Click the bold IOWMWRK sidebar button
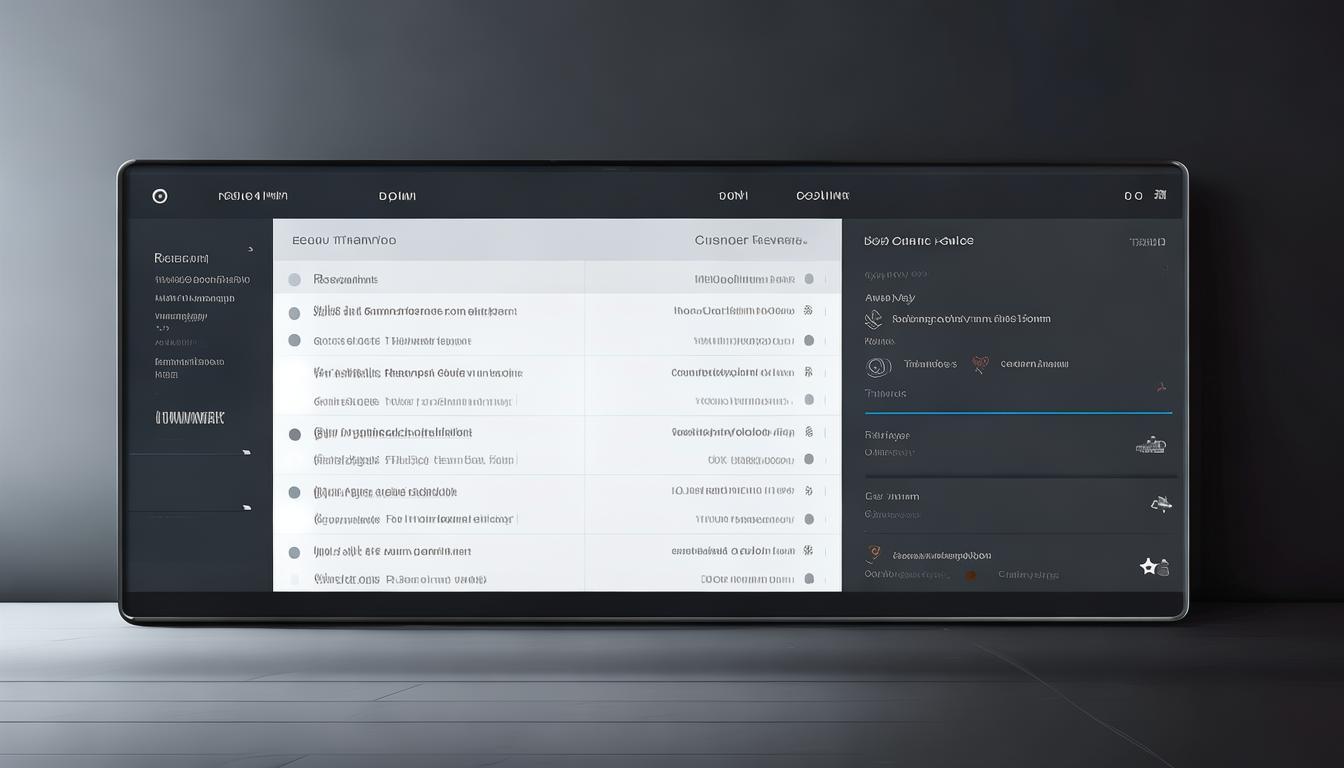Image resolution: width=1344 pixels, height=768 pixels. 190,418
